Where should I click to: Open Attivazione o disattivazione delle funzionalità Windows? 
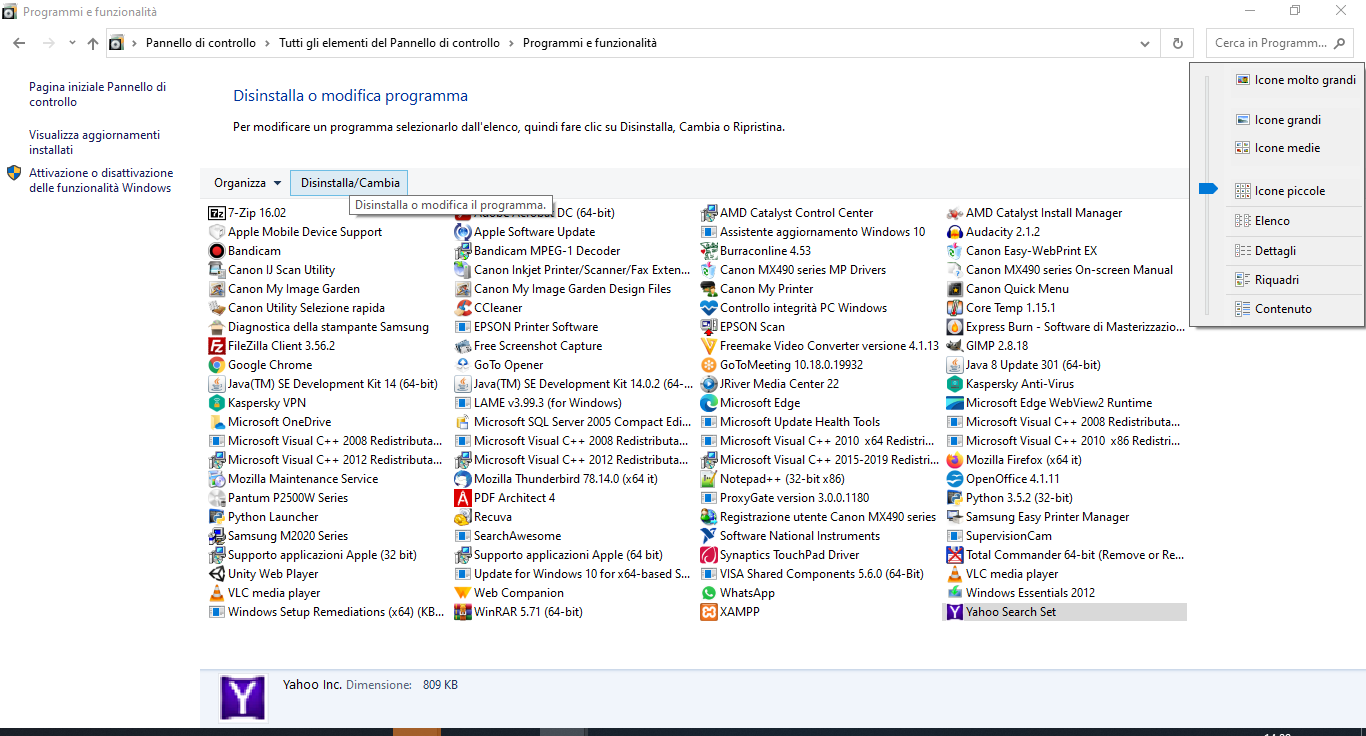coord(101,180)
